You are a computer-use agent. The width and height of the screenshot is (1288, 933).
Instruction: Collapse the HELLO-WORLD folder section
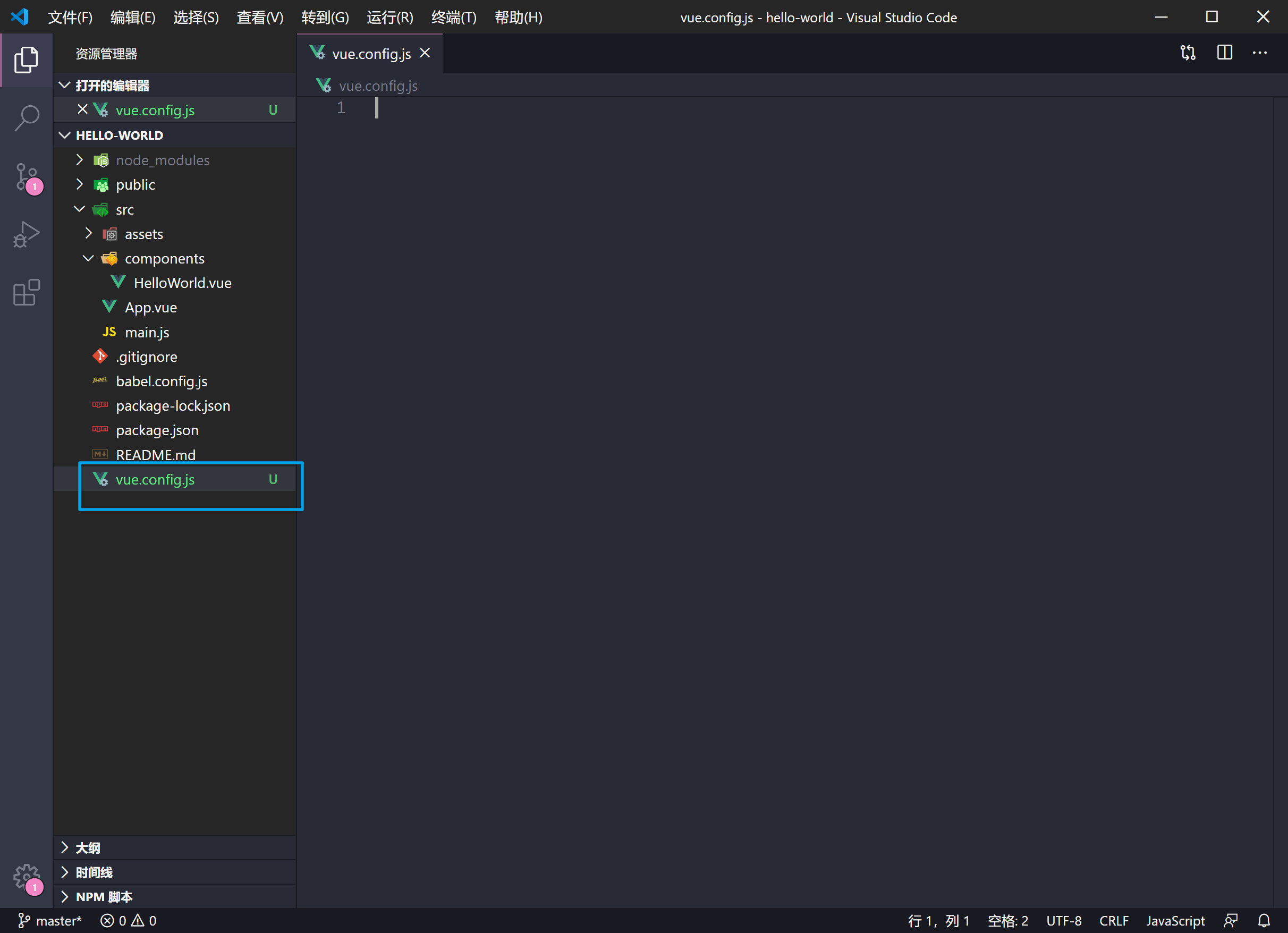click(174, 135)
